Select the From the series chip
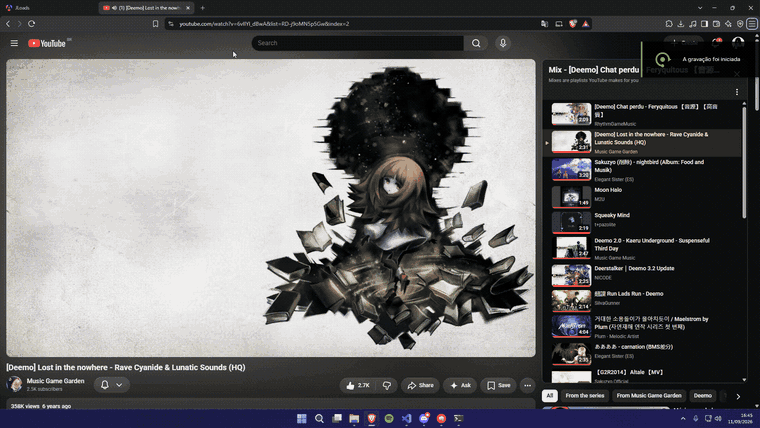 tap(585, 396)
